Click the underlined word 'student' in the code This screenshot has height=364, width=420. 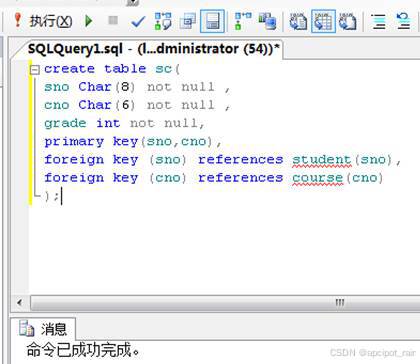(322, 160)
